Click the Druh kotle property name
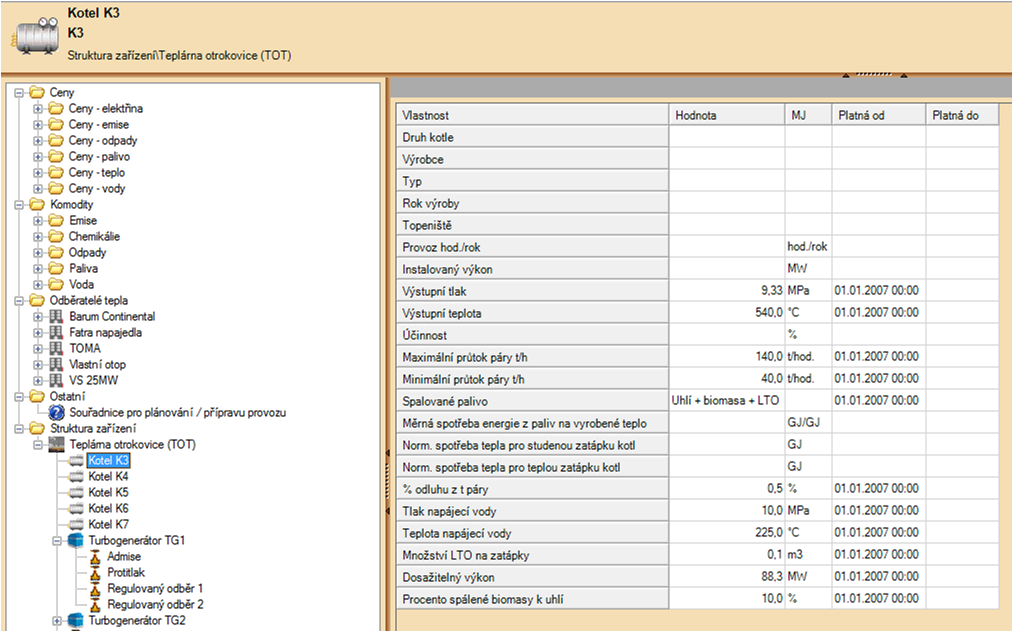The height and width of the screenshot is (631, 1013). (428, 138)
